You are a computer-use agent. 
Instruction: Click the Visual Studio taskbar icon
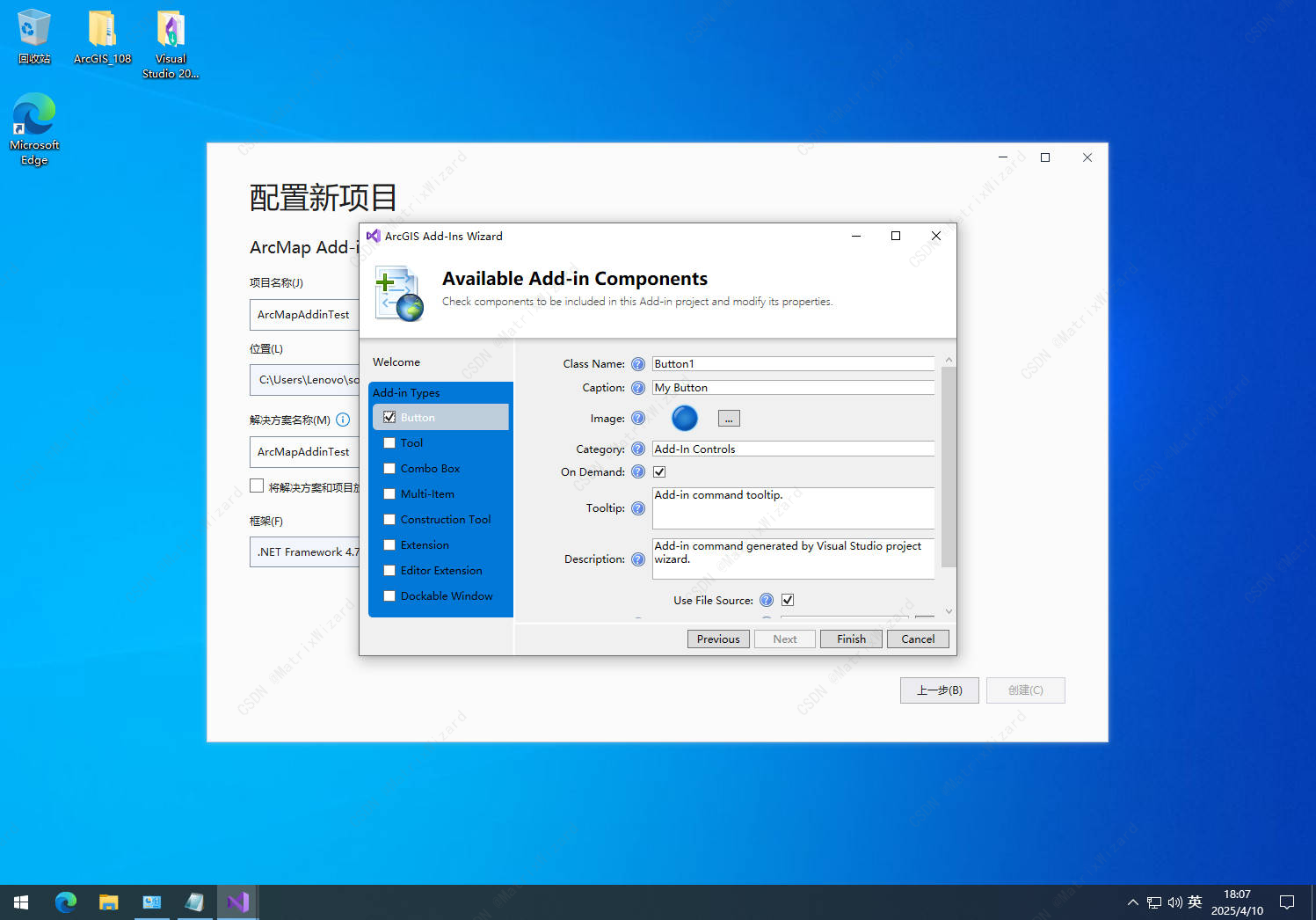(237, 902)
